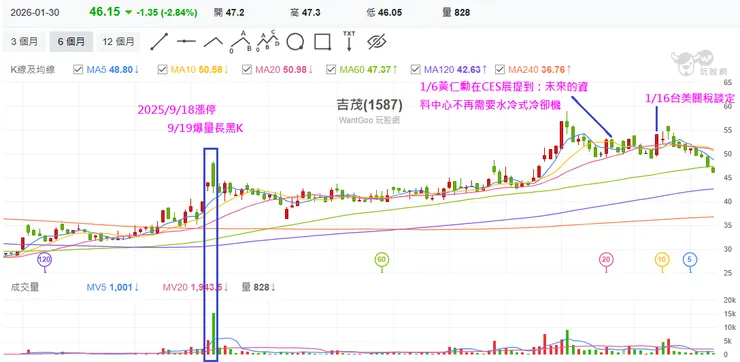Click the 1/6黃仁勳在CES展提到 annotation line
Viewport: 740px width, 362px height.
(x=504, y=87)
